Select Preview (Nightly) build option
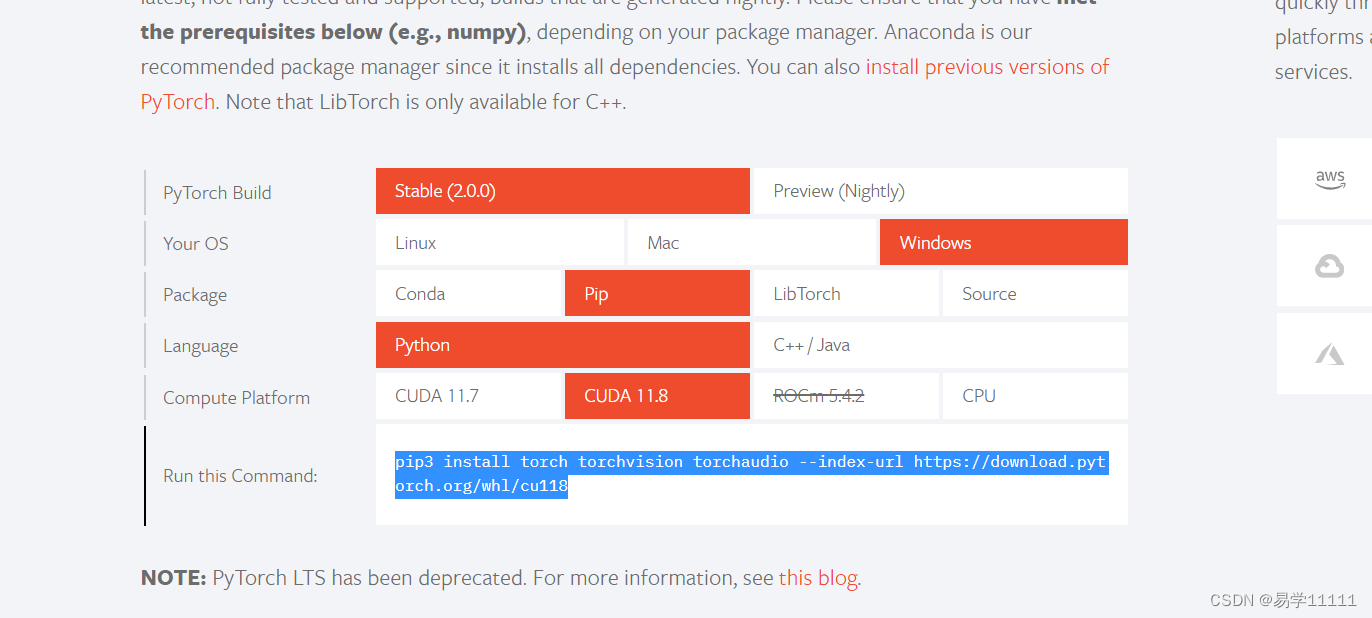Screen dimensions: 1372x618 (x=940, y=191)
